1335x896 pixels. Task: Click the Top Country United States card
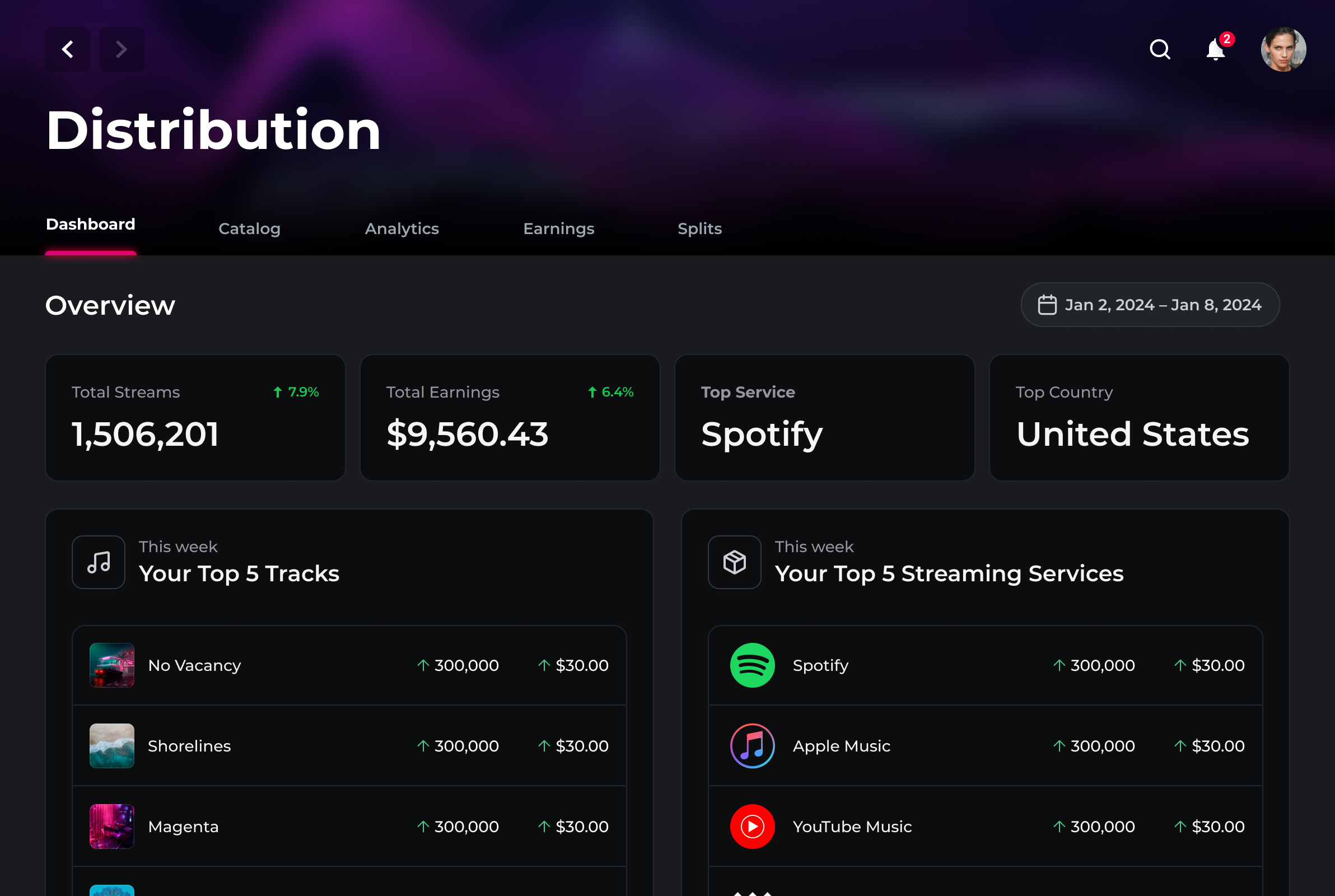[x=1139, y=418]
